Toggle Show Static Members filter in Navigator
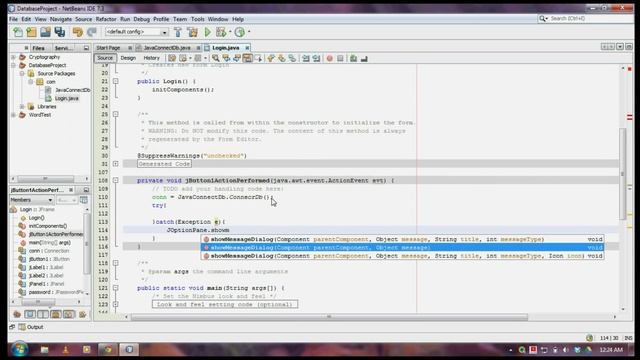Viewport: 640px width, 360px height. [x=43, y=314]
